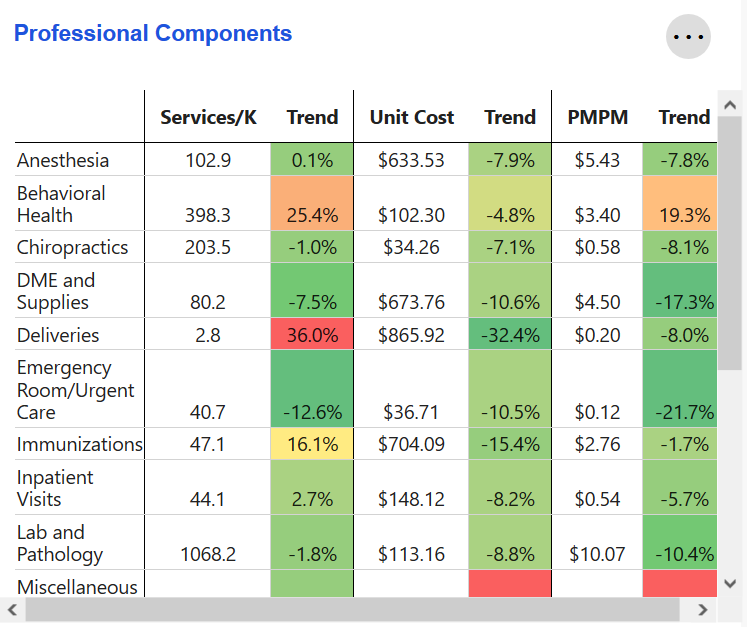Screen dimensions: 747x627
Task: Click the Professional Components title
Action: (x=153, y=33)
